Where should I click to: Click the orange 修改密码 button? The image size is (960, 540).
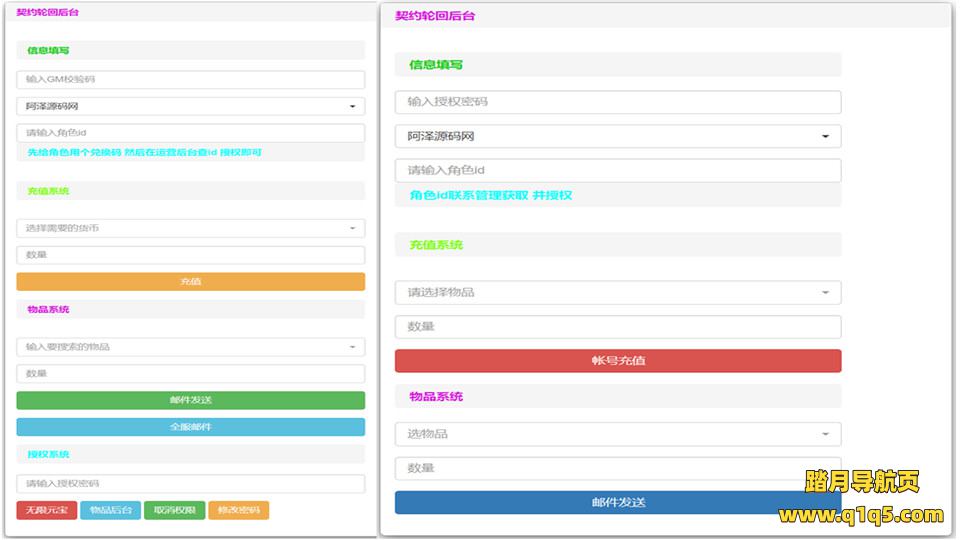[x=238, y=510]
